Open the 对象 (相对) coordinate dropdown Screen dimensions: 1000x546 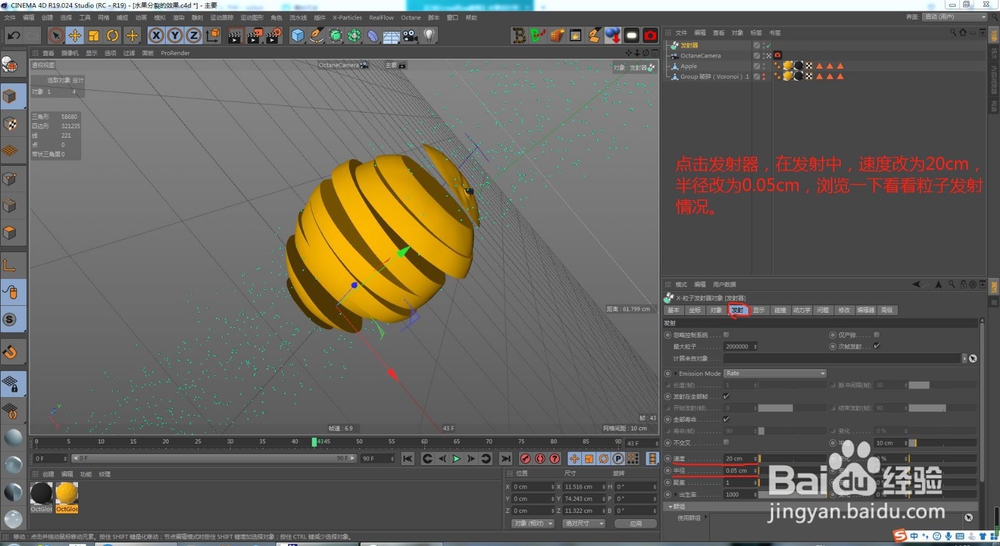coord(532,523)
